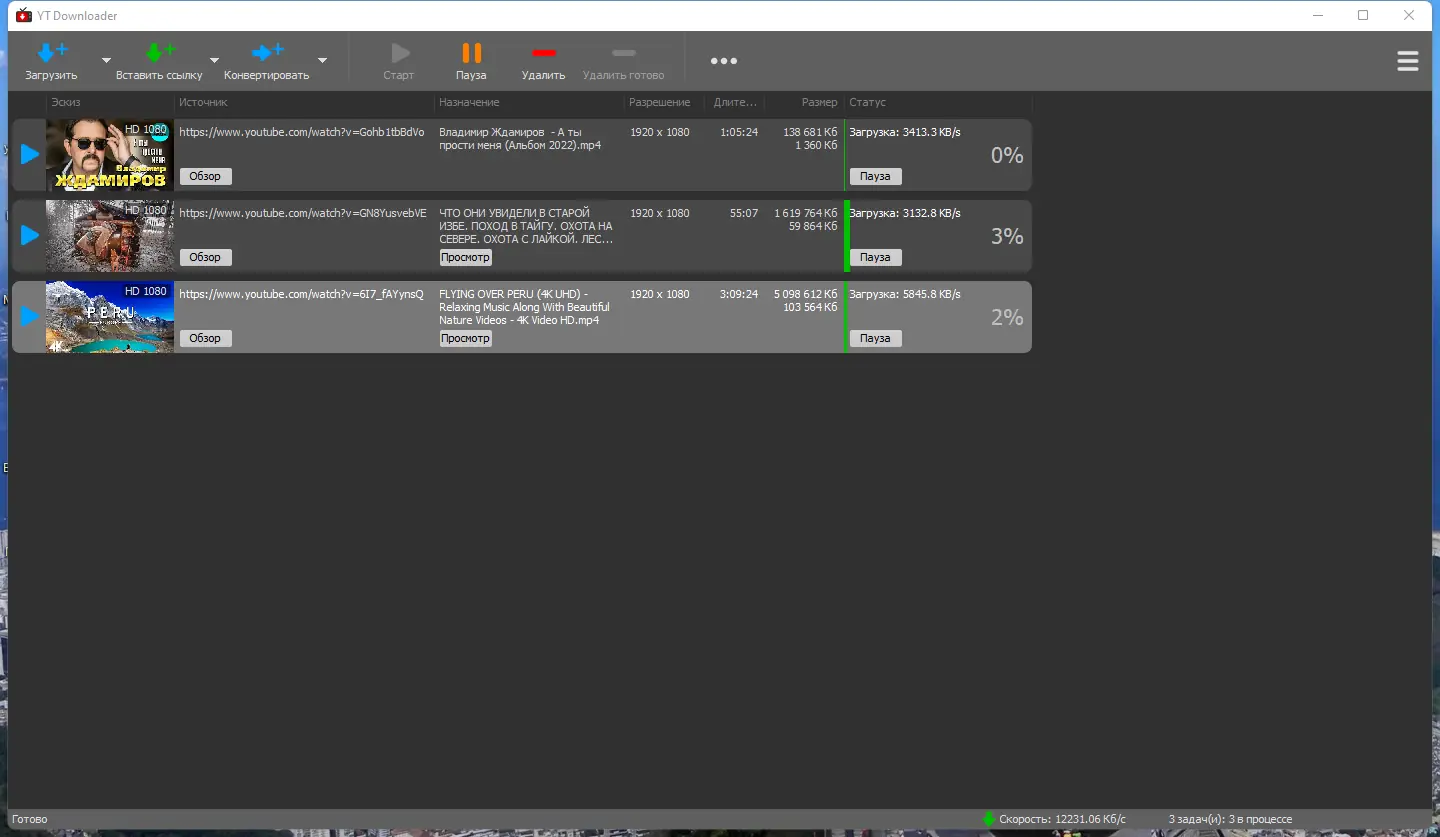Click the FLYING OVER PERU destination filename
1440x837 pixels.
(x=524, y=307)
